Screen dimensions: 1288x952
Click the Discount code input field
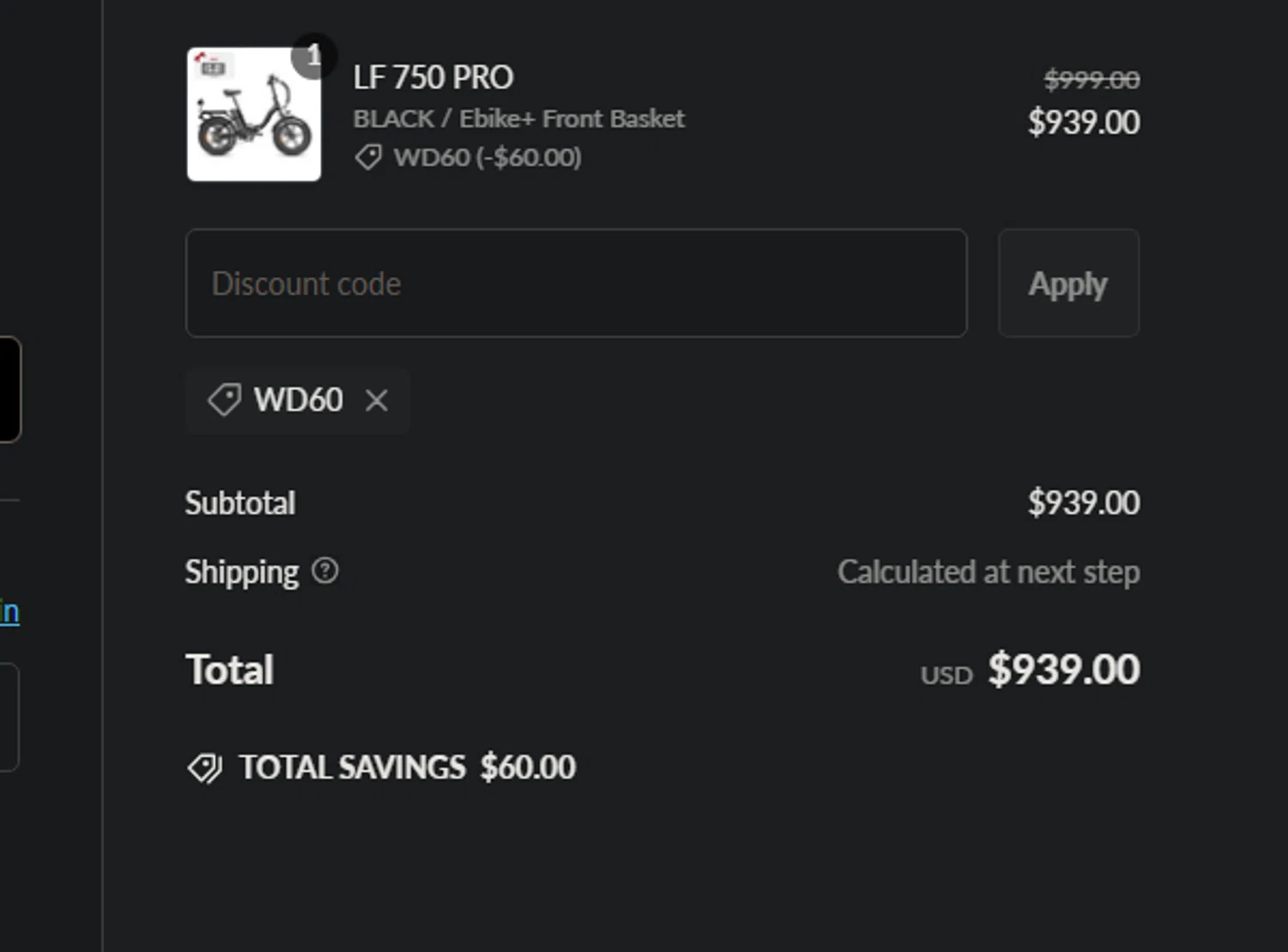point(576,283)
